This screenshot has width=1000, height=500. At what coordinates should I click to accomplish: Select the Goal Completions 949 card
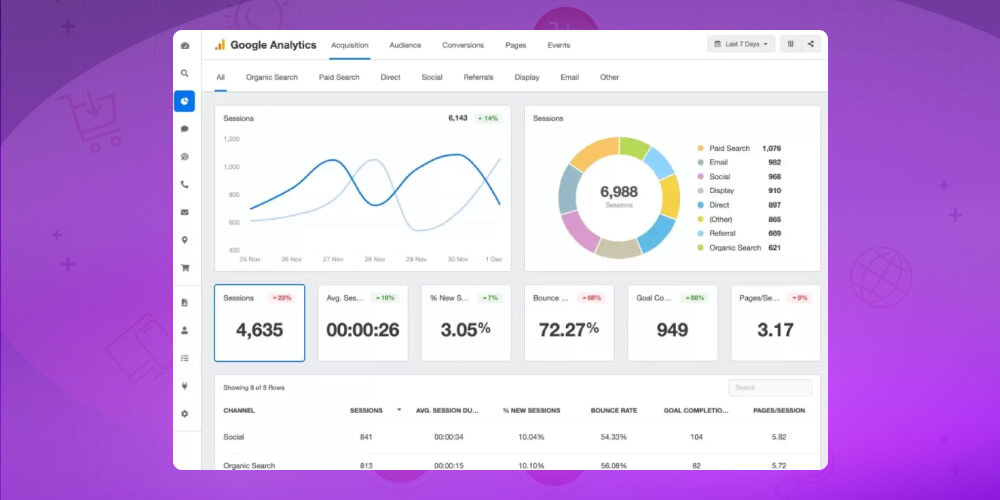click(x=672, y=323)
